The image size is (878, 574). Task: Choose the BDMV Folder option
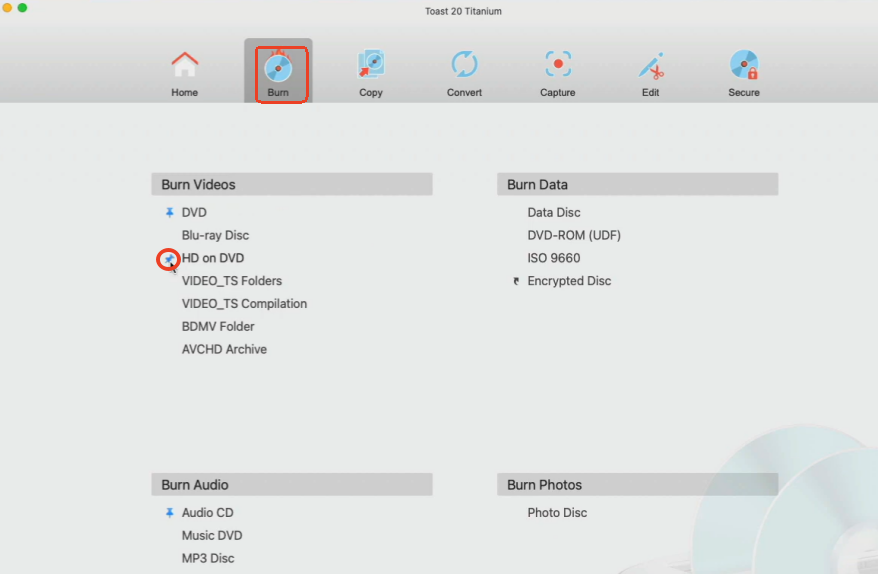coord(218,327)
